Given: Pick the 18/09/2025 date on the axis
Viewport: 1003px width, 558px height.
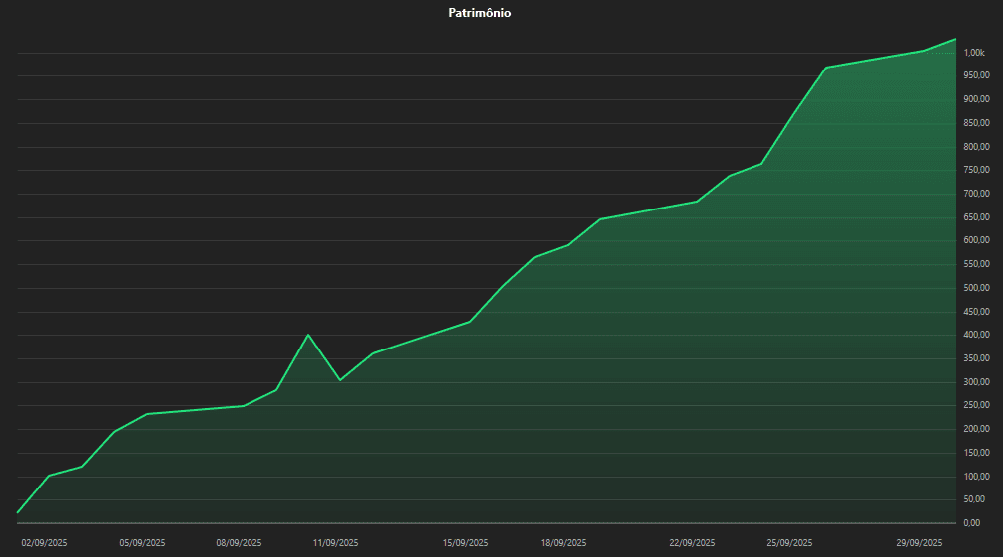Looking at the screenshot, I should pyautogui.click(x=563, y=543).
